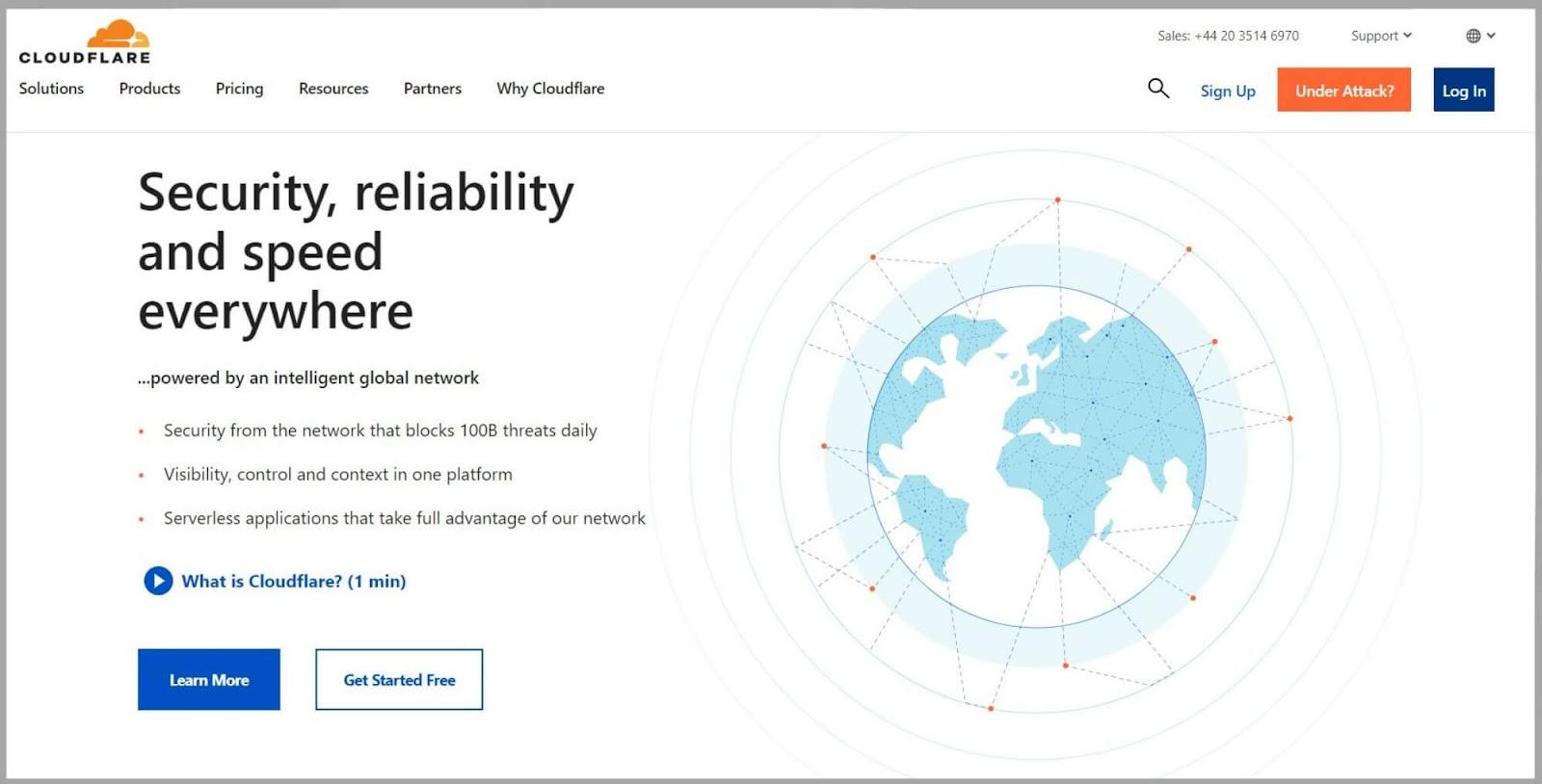Open the search magnifier icon
The image size is (1542, 784).
click(1158, 89)
